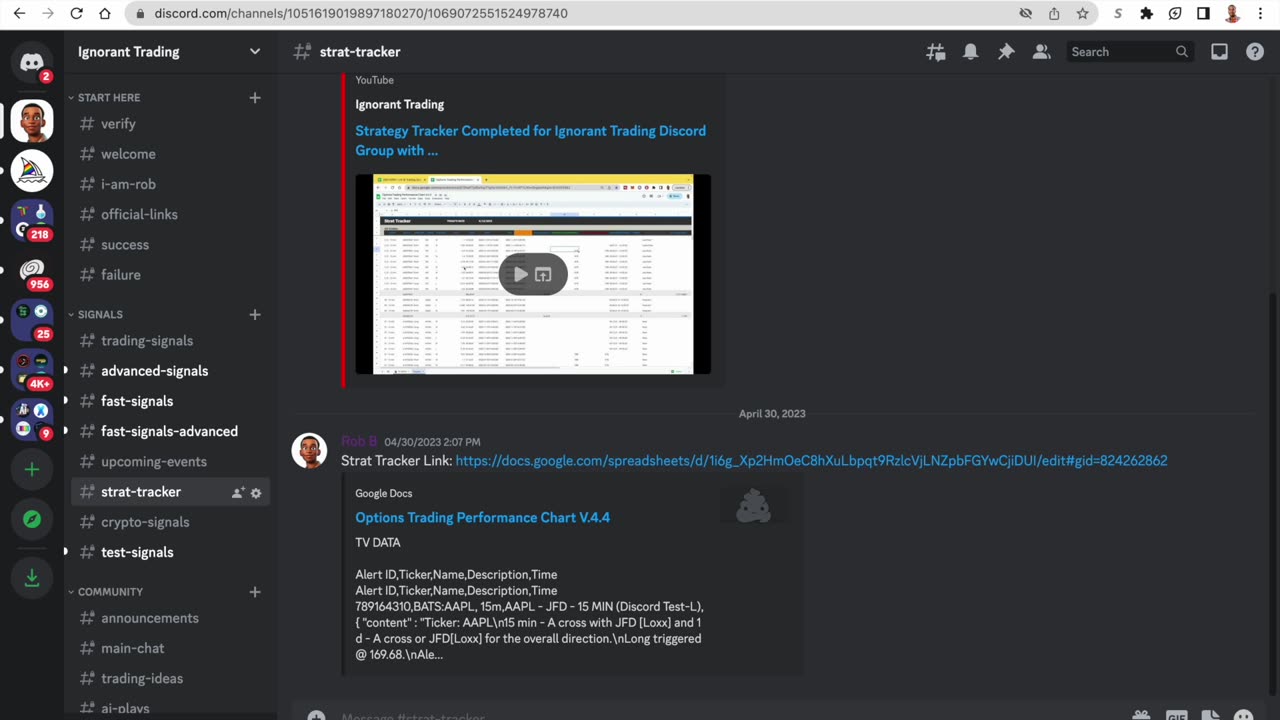Select the Ignorant Trading server avatar
Viewport: 1280px width, 720px height.
[x=32, y=122]
